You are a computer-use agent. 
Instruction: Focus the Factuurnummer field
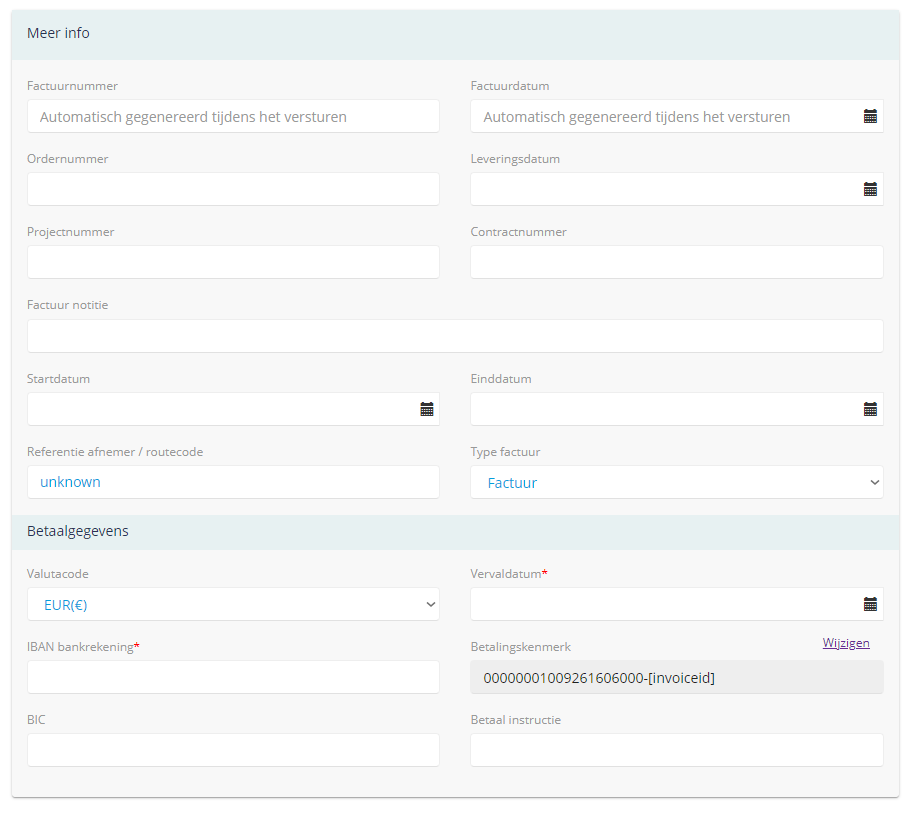click(233, 116)
